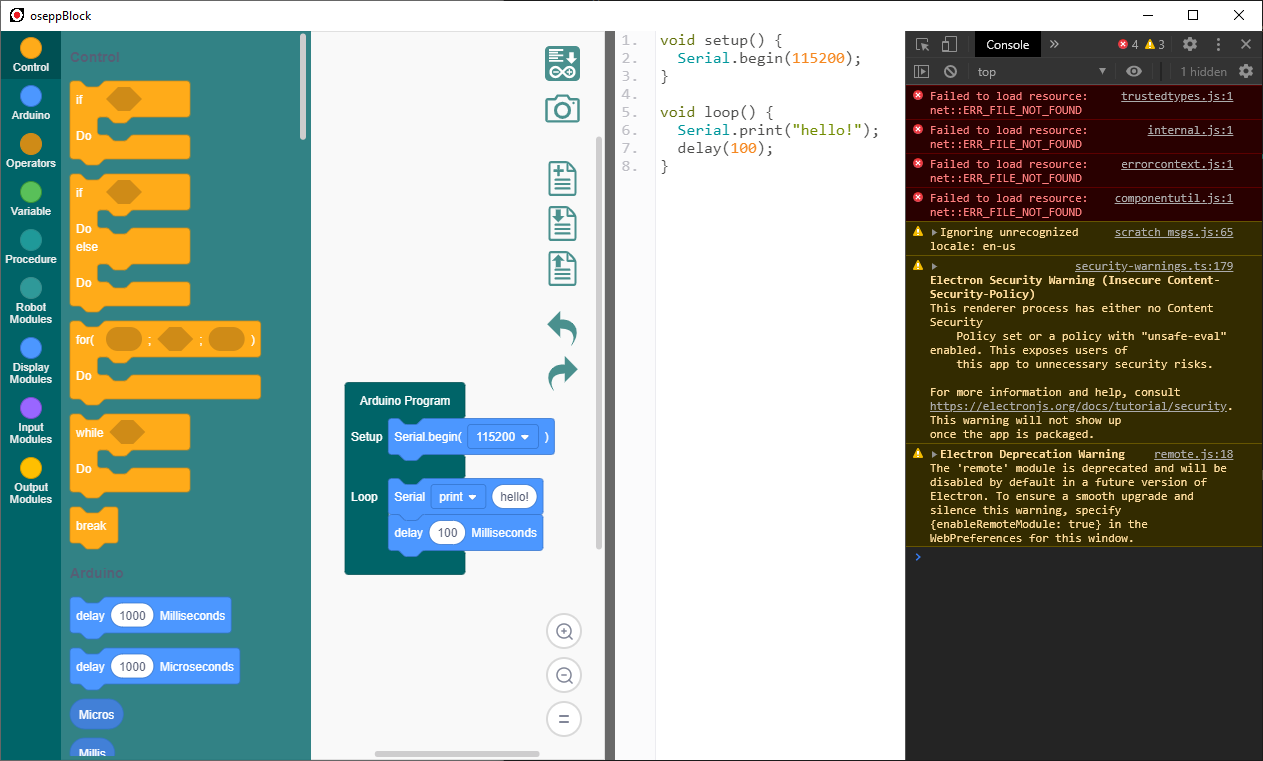The width and height of the screenshot is (1263, 761).
Task: Select the DevTools inspect element icon
Action: [x=923, y=44]
